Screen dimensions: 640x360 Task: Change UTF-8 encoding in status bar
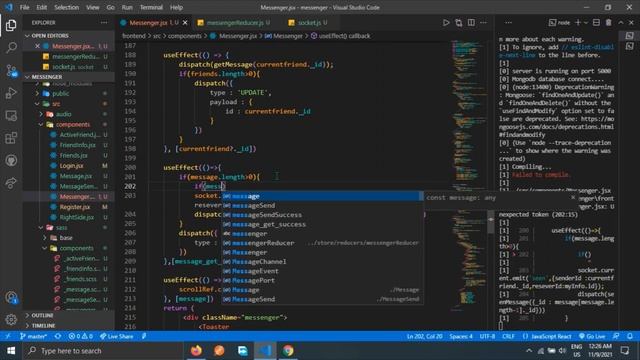pos(487,336)
